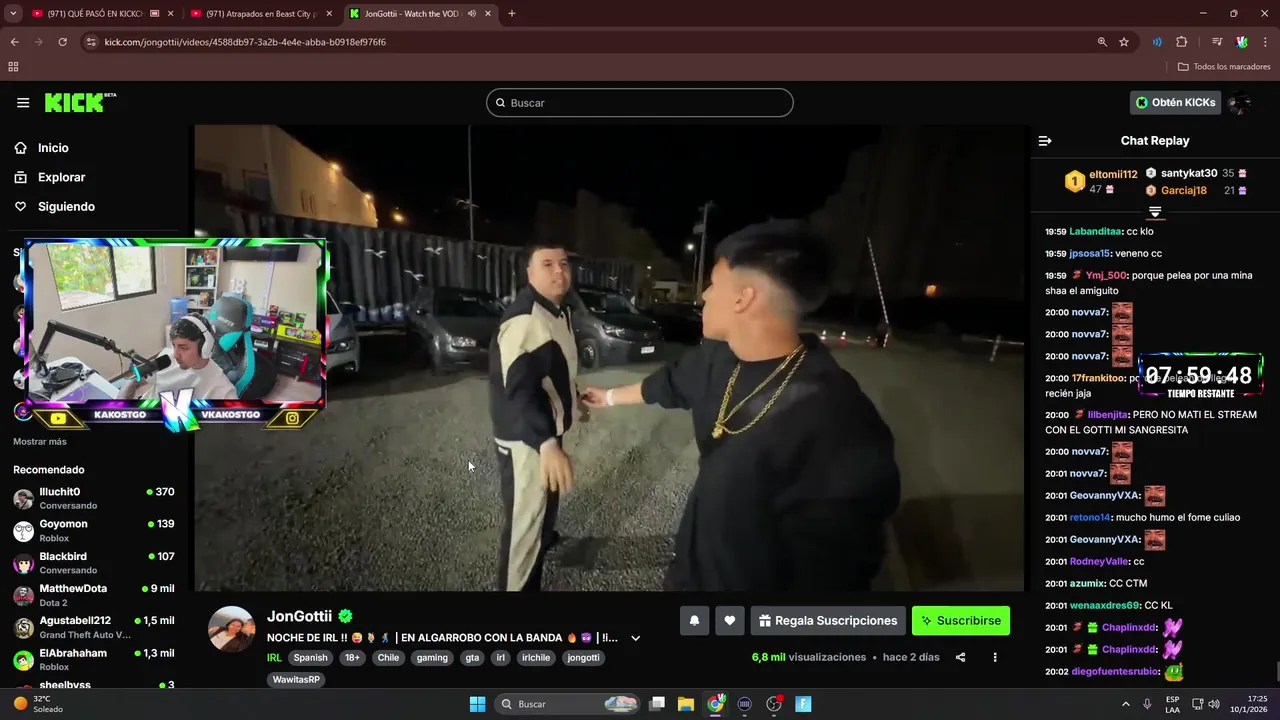
Task: Click the apps grid icon in bookmarks bar
Action: coord(13,67)
